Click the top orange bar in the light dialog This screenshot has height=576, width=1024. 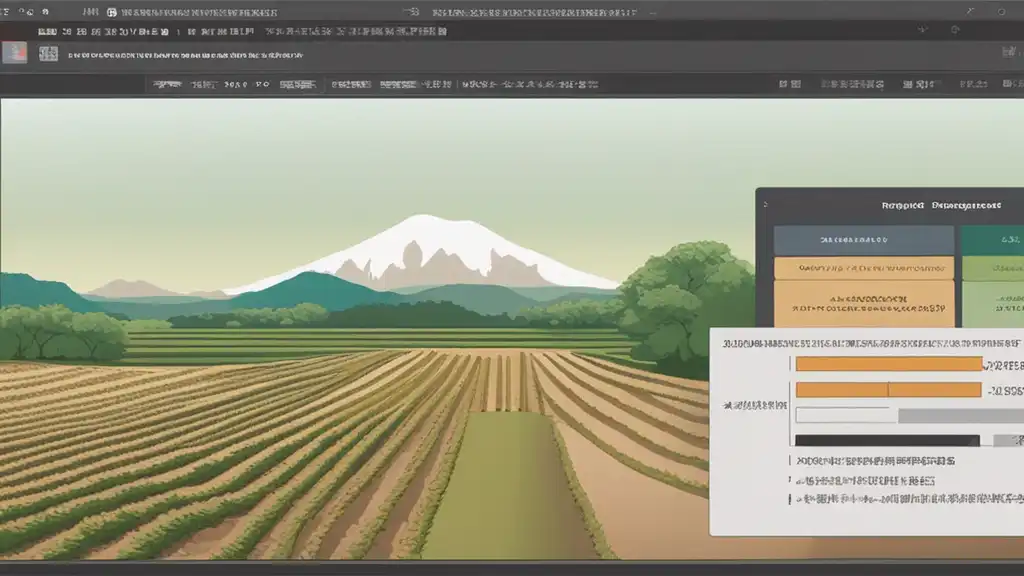click(x=888, y=364)
